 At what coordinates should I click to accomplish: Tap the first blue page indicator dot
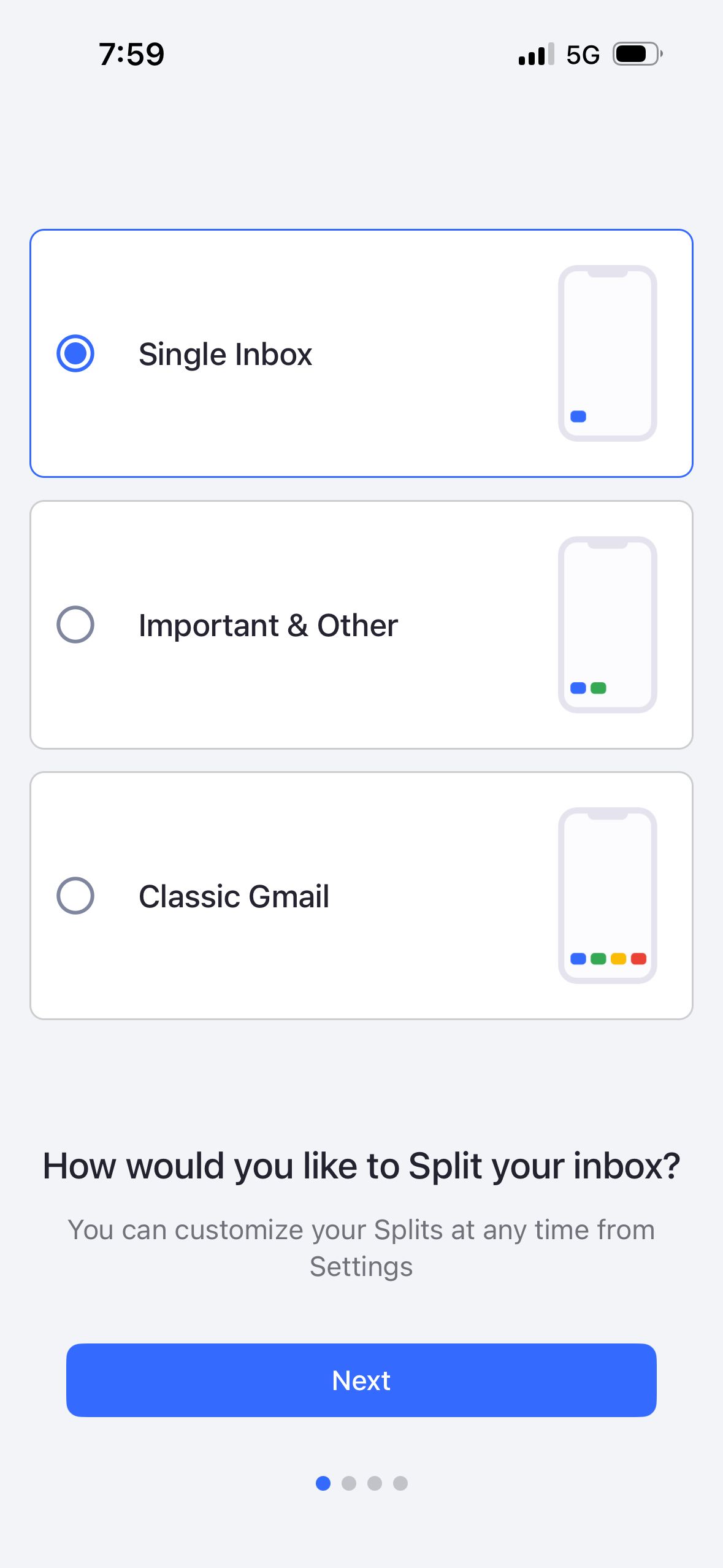tap(323, 1483)
